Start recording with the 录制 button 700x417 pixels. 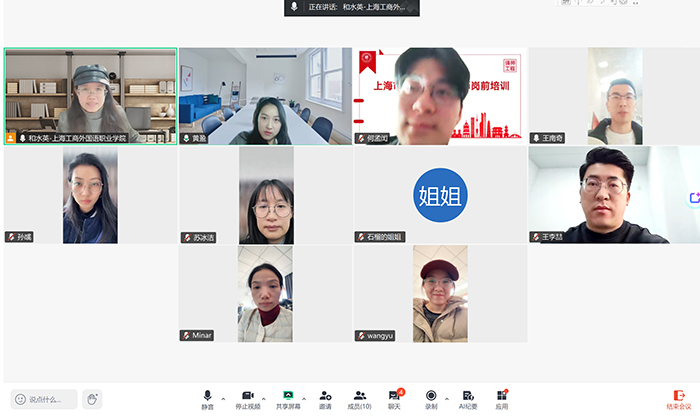pyautogui.click(x=431, y=397)
